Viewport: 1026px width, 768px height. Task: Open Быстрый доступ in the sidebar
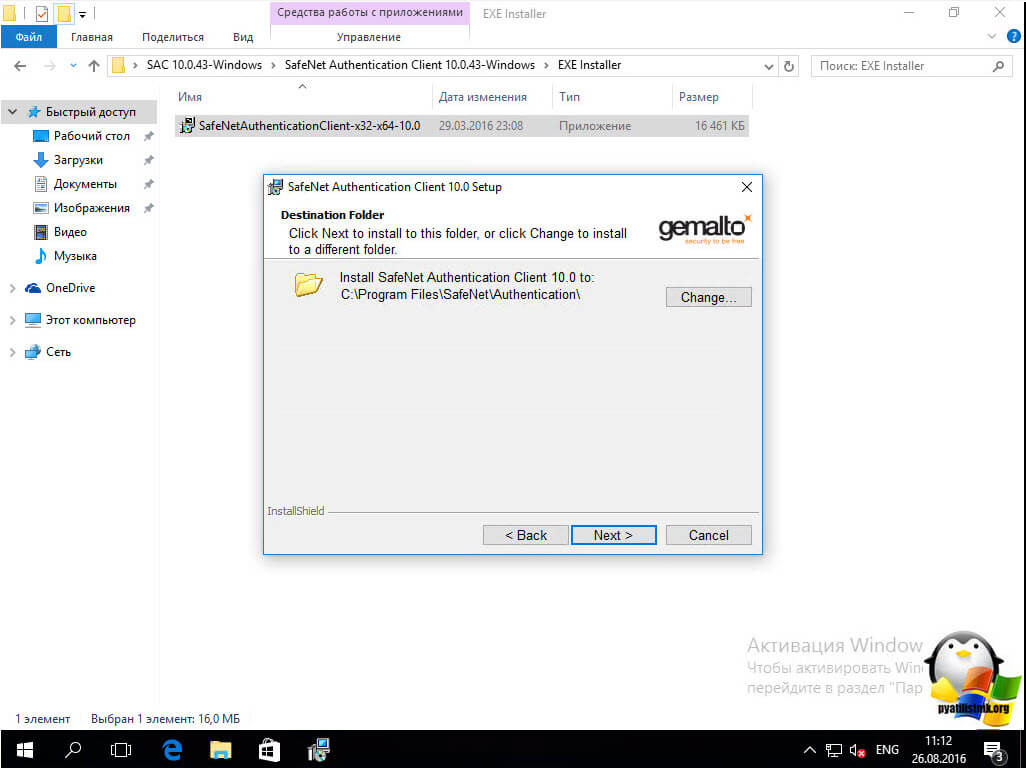pos(90,112)
